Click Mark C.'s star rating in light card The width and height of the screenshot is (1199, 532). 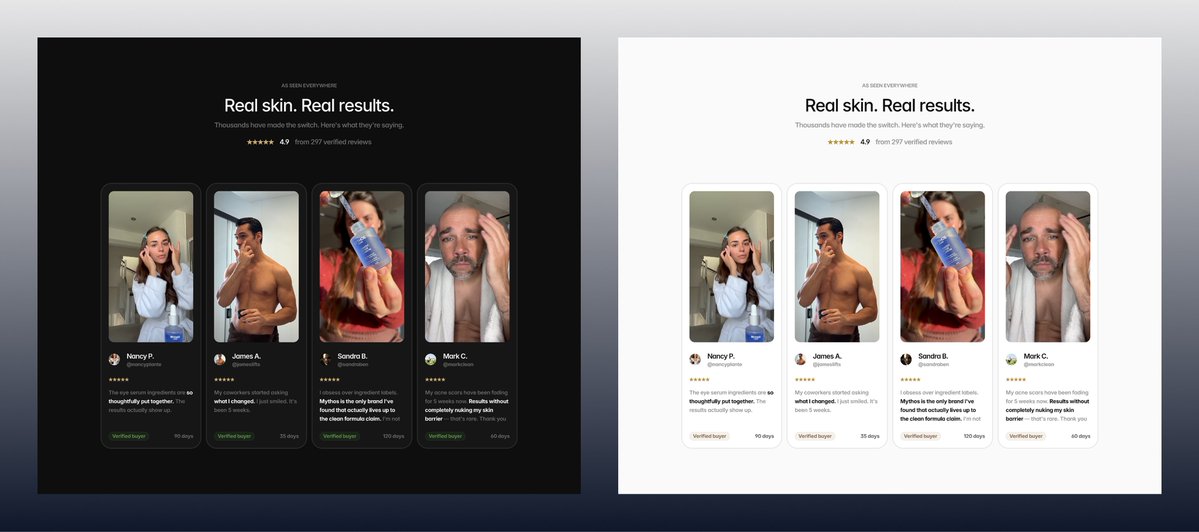(x=1016, y=380)
